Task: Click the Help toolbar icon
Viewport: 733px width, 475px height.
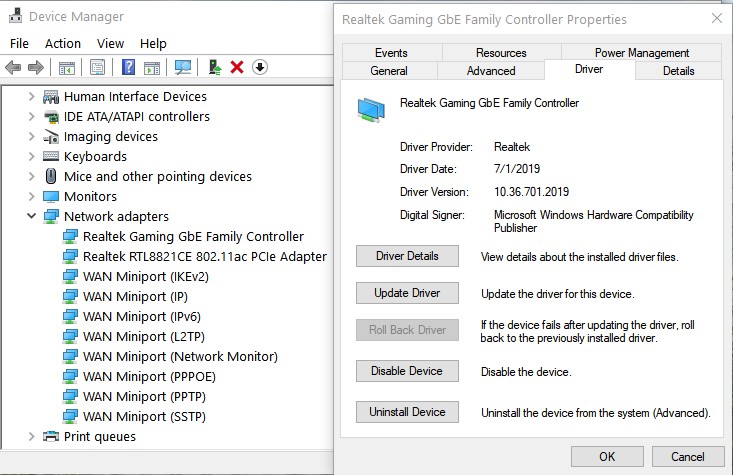Action: point(128,67)
